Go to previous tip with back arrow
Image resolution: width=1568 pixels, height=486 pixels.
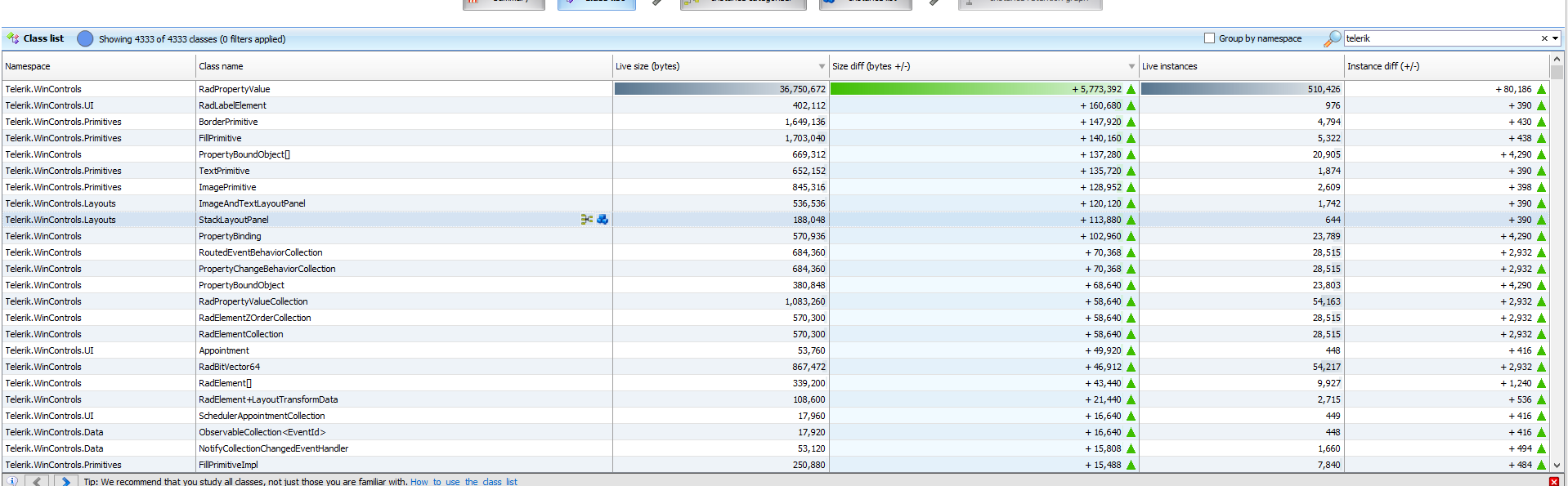[x=37, y=481]
